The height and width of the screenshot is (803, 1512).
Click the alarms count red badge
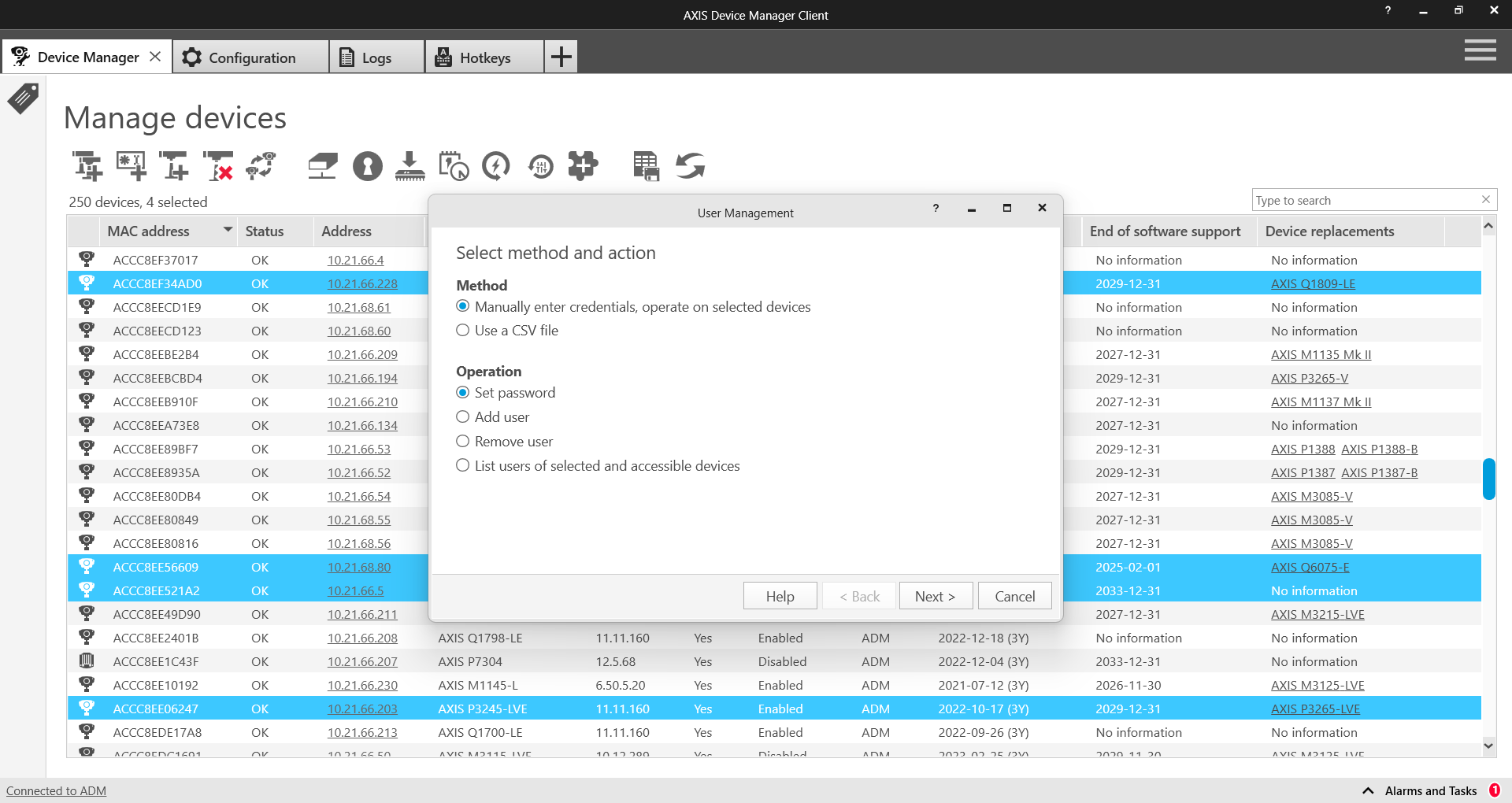click(x=1494, y=790)
